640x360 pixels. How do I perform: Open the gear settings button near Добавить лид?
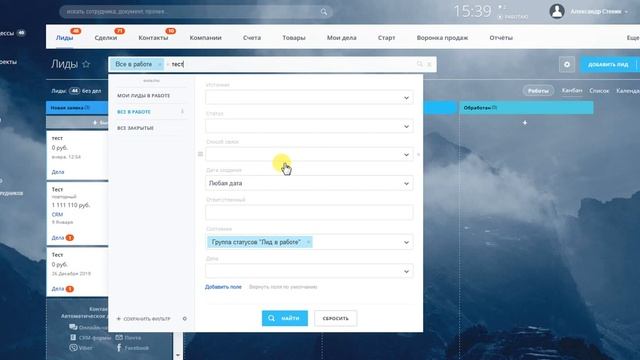pos(567,64)
